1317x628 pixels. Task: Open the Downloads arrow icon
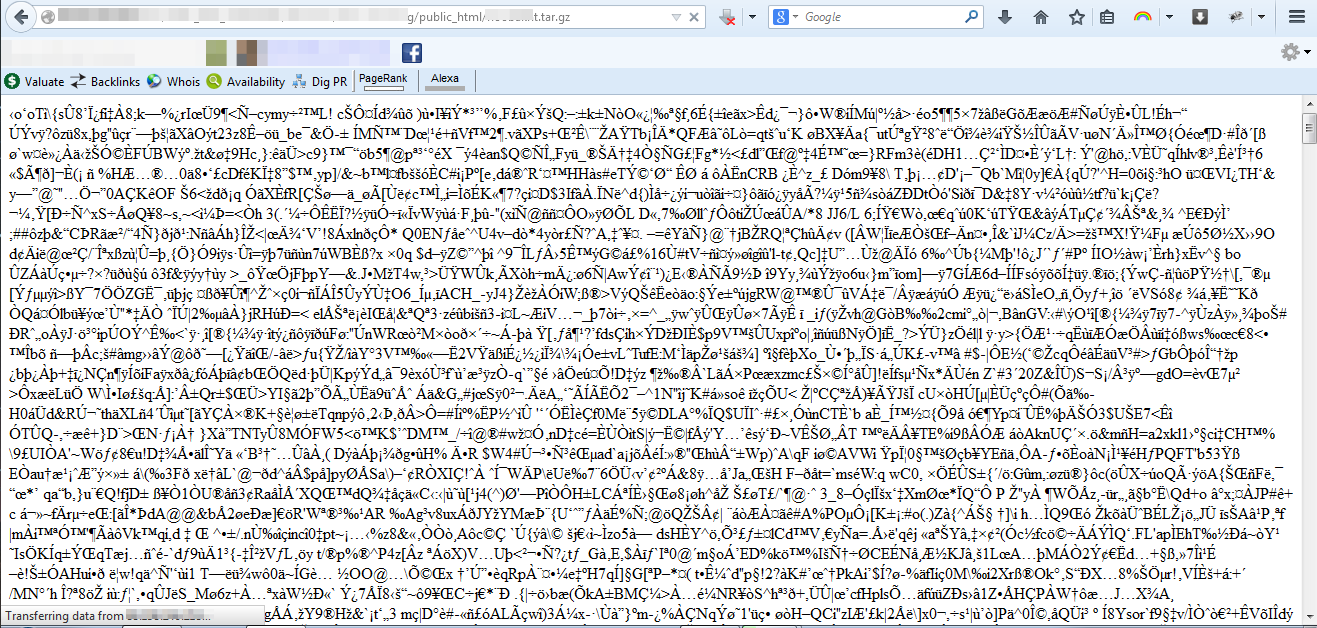tap(1005, 17)
